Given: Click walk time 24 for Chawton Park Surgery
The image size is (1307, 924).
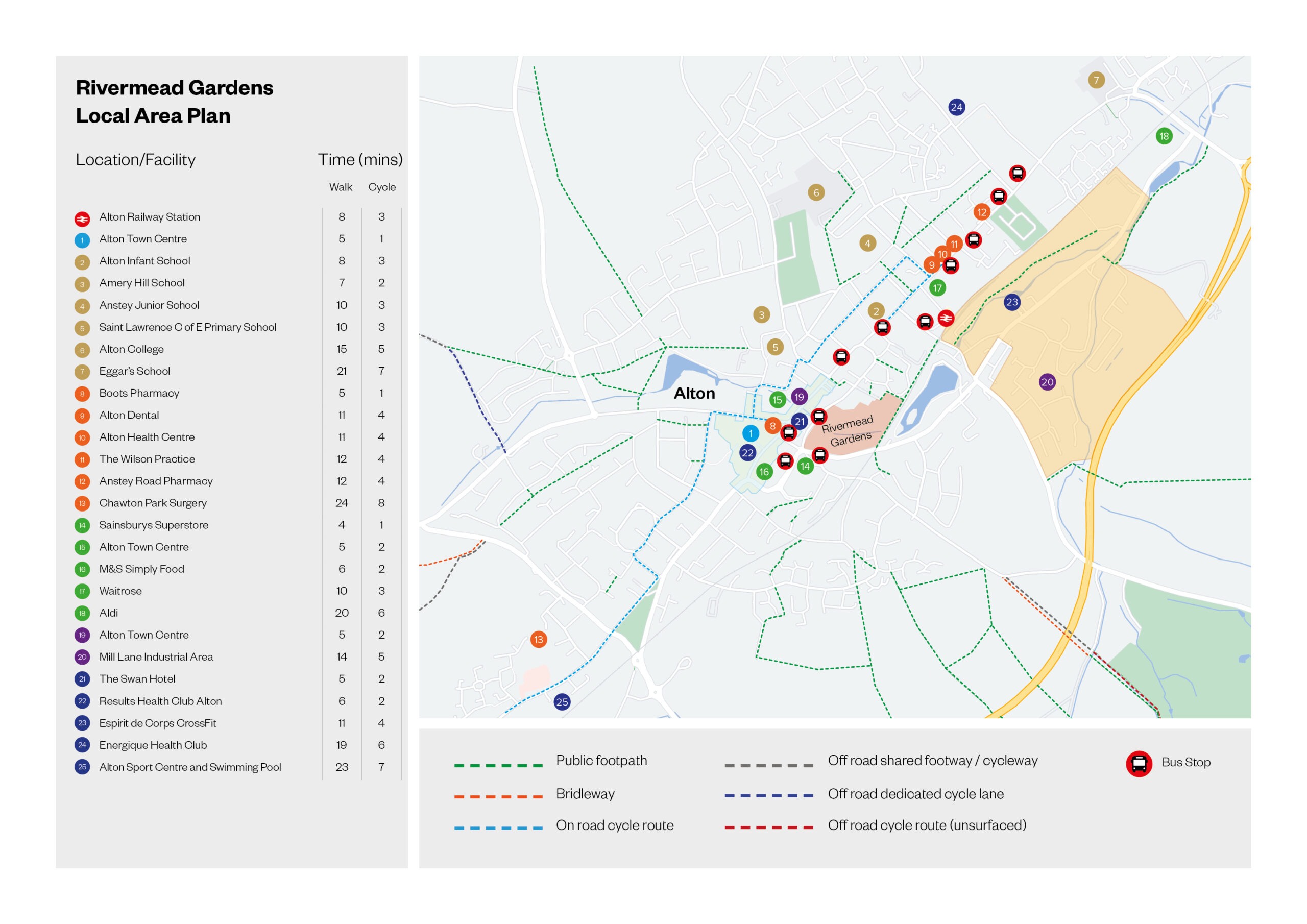Looking at the screenshot, I should coord(342,503).
